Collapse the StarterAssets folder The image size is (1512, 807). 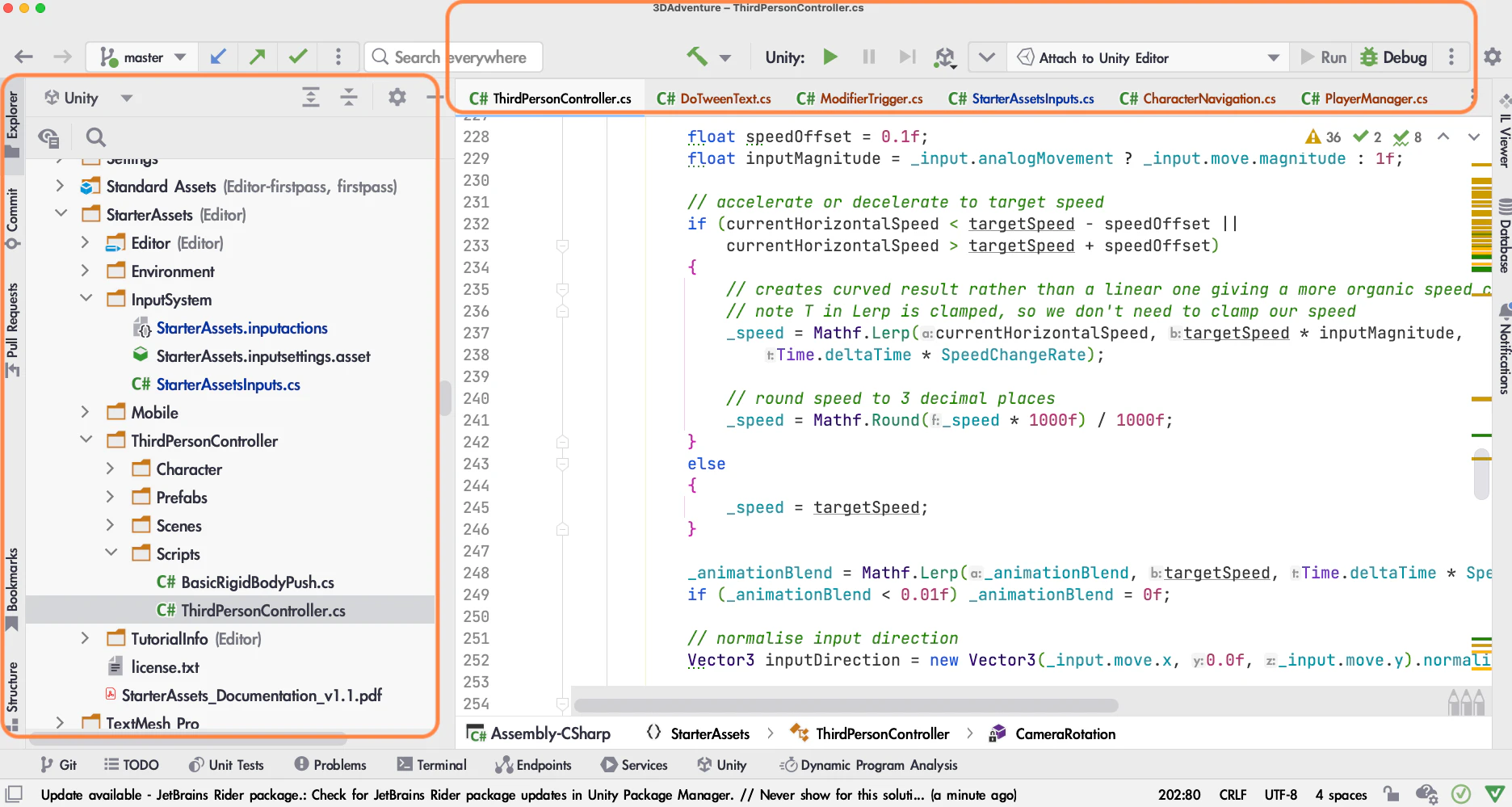pos(61,214)
